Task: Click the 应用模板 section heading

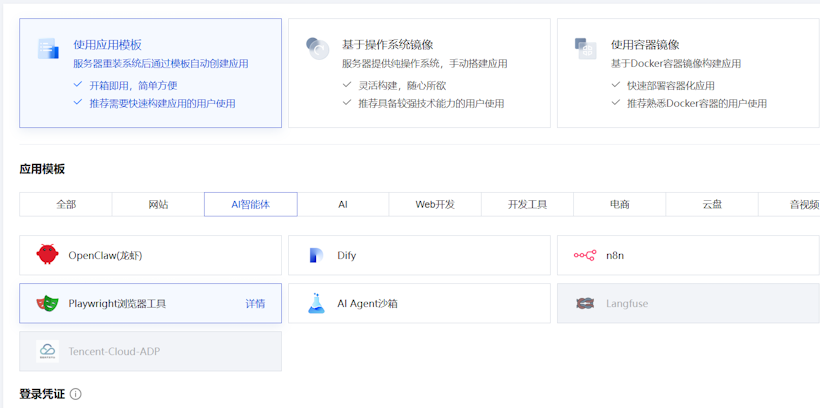Action: [x=42, y=169]
